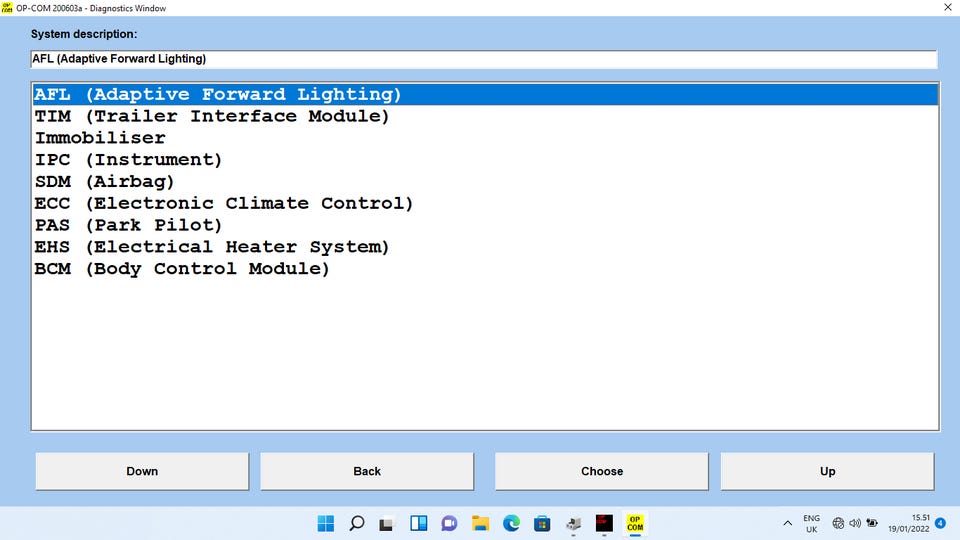Open Chat from taskbar
This screenshot has height=540, width=960.
(x=449, y=523)
